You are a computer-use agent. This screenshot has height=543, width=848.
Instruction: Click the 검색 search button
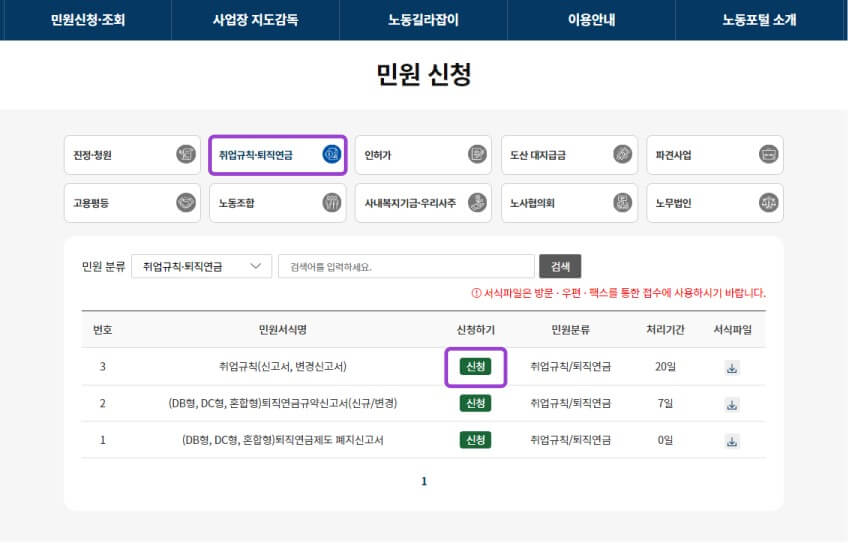[x=560, y=266]
